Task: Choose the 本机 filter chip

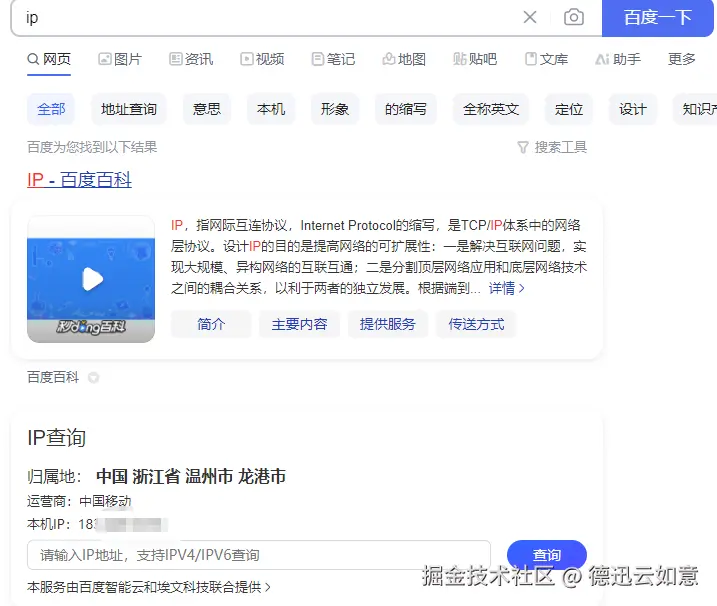Action: [271, 109]
